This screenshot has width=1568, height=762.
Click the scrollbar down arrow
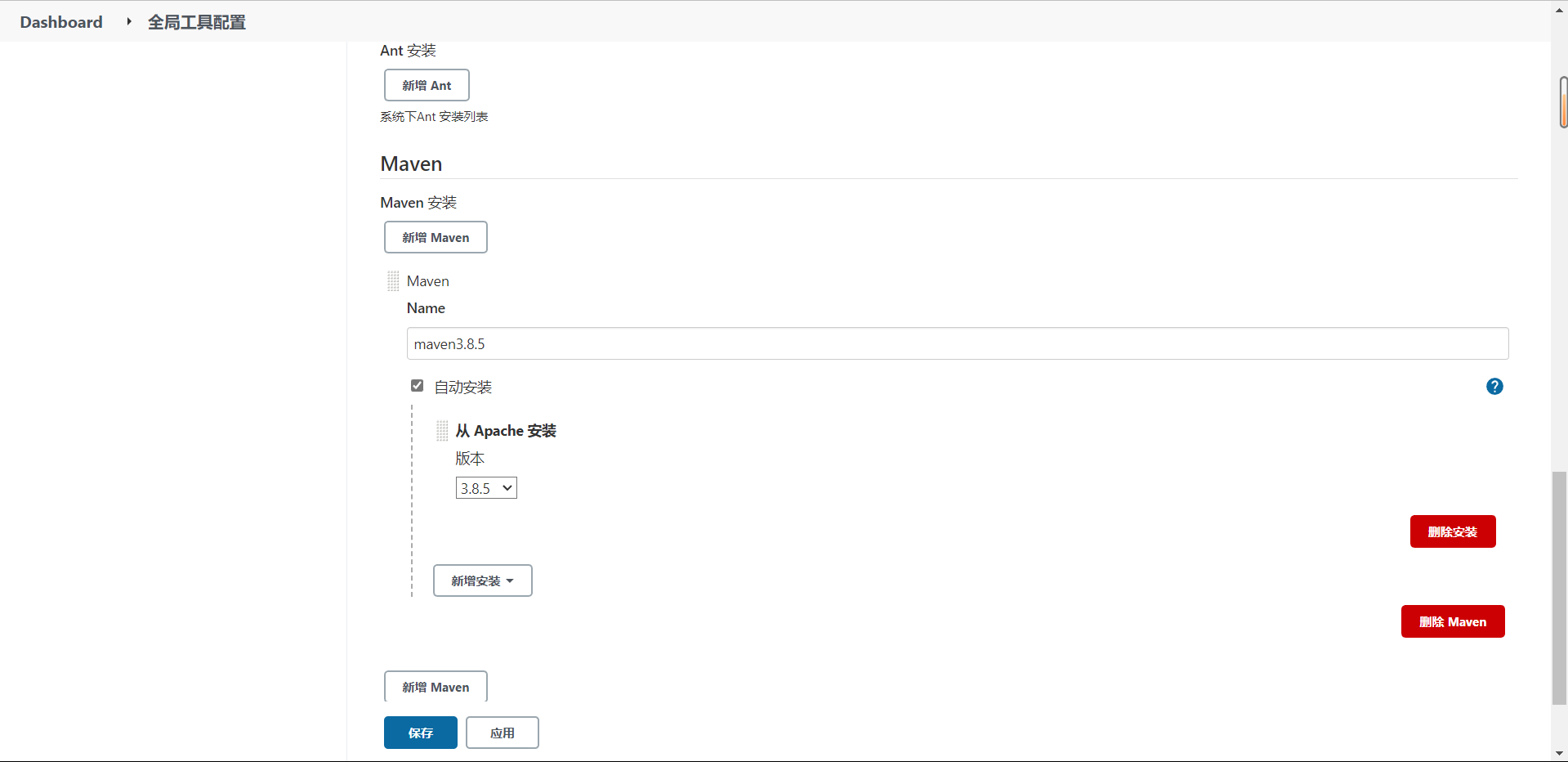1559,753
